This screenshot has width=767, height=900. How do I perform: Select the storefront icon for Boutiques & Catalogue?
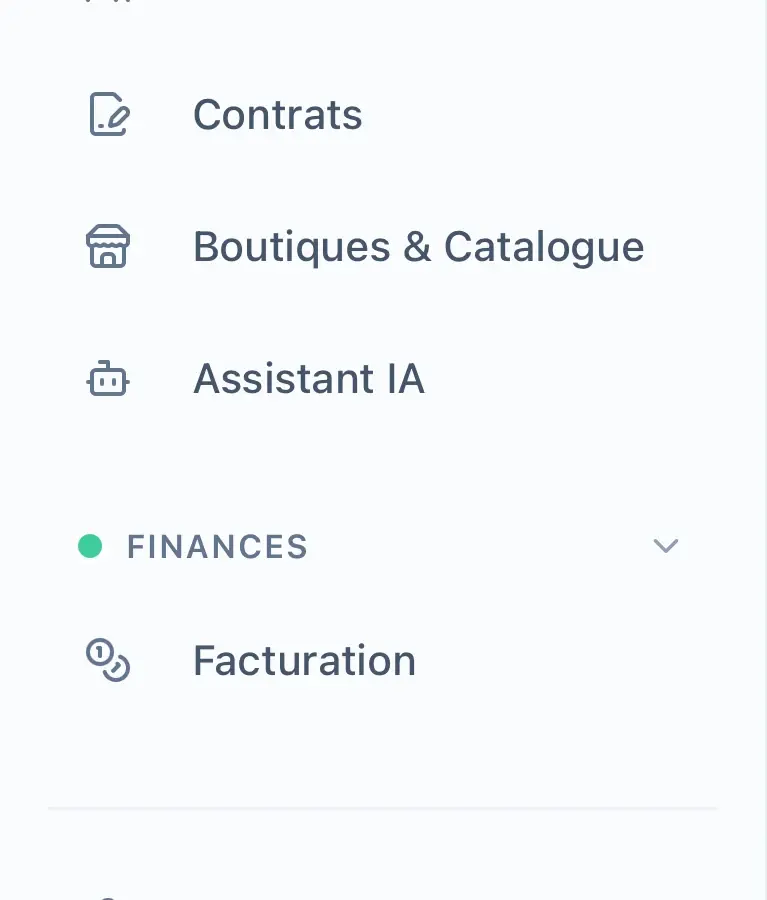[x=108, y=246]
